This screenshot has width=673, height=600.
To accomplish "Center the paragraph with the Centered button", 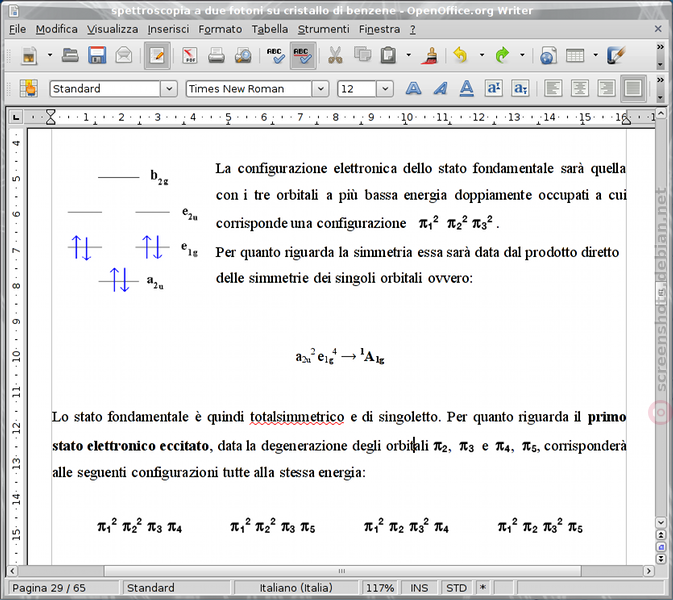I will coord(580,89).
